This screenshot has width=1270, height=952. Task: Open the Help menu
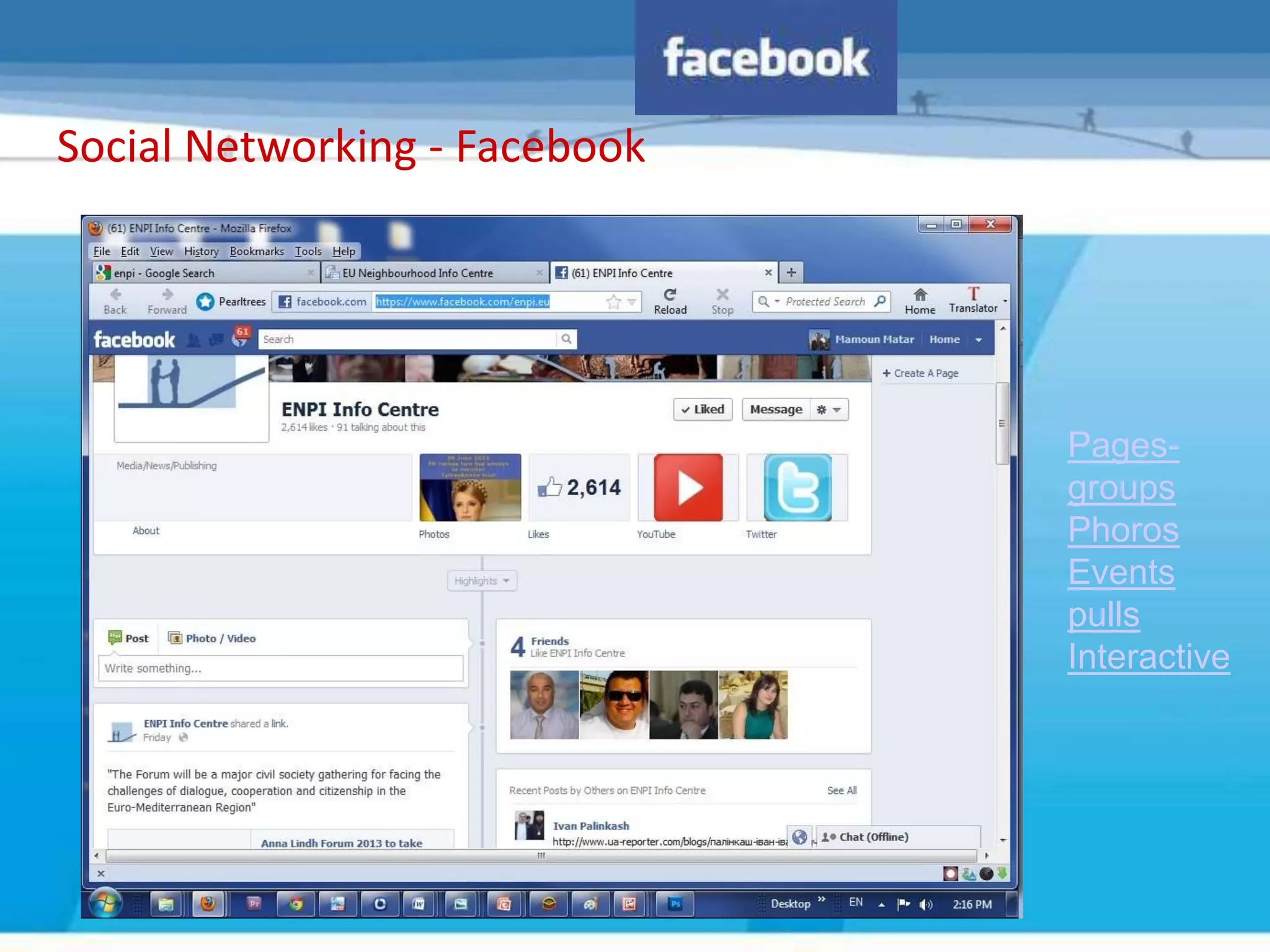[x=344, y=251]
